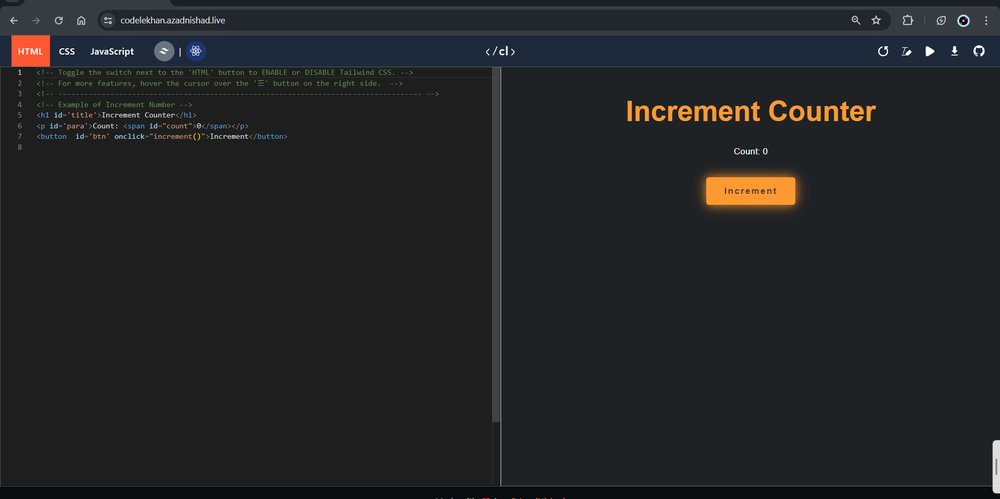Toggle the Tailwind CSS switch
The width and height of the screenshot is (1000, 499).
164,51
